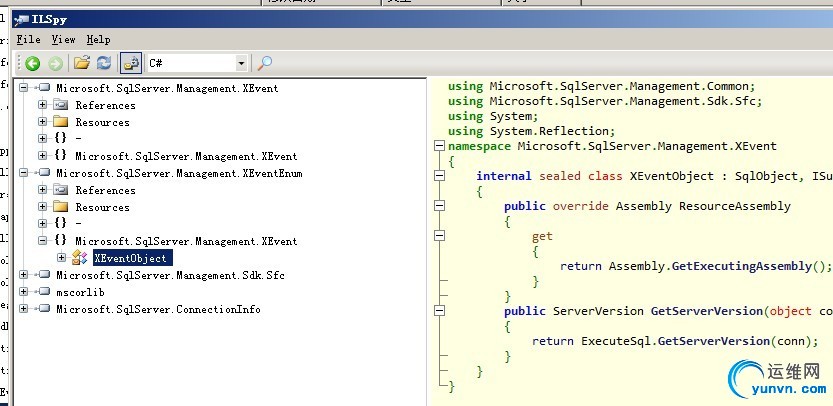Expand the mscorlib assembly node
Viewport: 833px width, 406px height.
pos(23,292)
